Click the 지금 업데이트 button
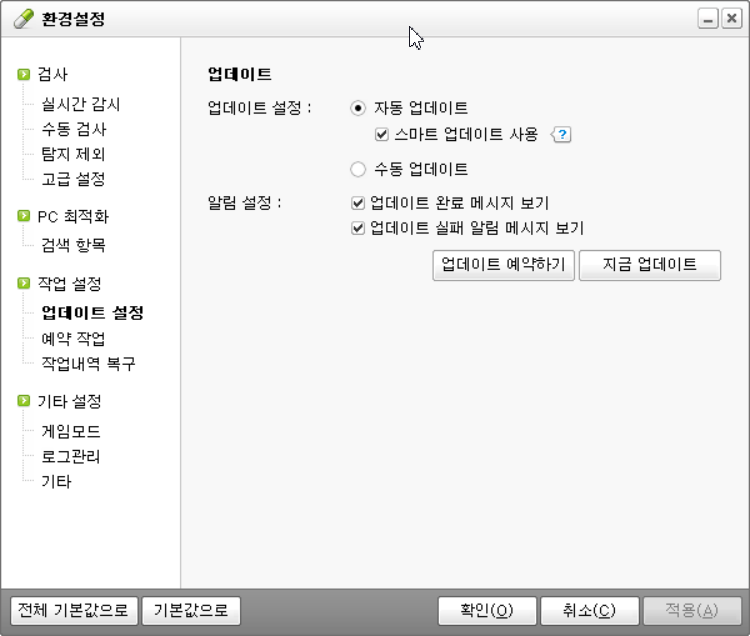The height and width of the screenshot is (636, 750). point(650,265)
